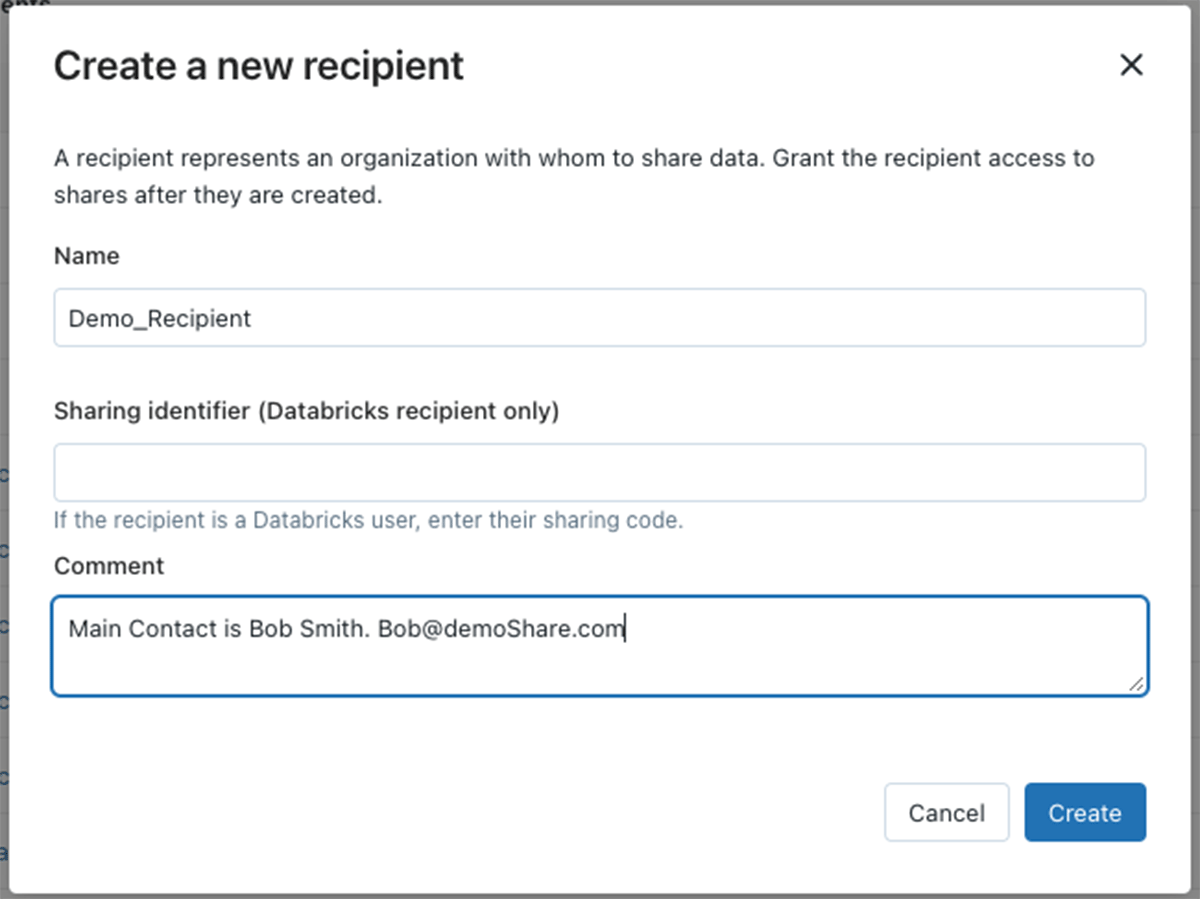Close the Create a new recipient dialog
The width and height of the screenshot is (1200, 899).
tap(1130, 66)
